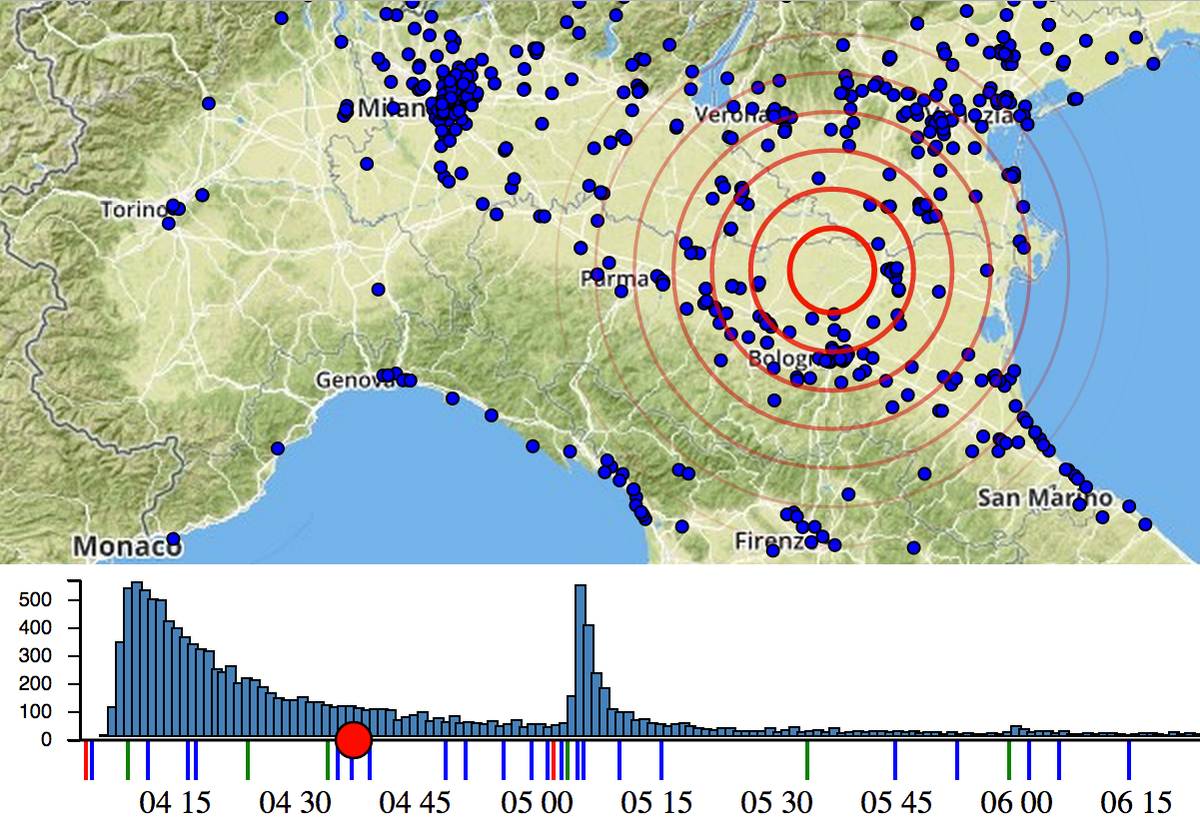This screenshot has width=1200, height=826.
Task: Select the 04 45 time axis label
Action: pos(416,803)
